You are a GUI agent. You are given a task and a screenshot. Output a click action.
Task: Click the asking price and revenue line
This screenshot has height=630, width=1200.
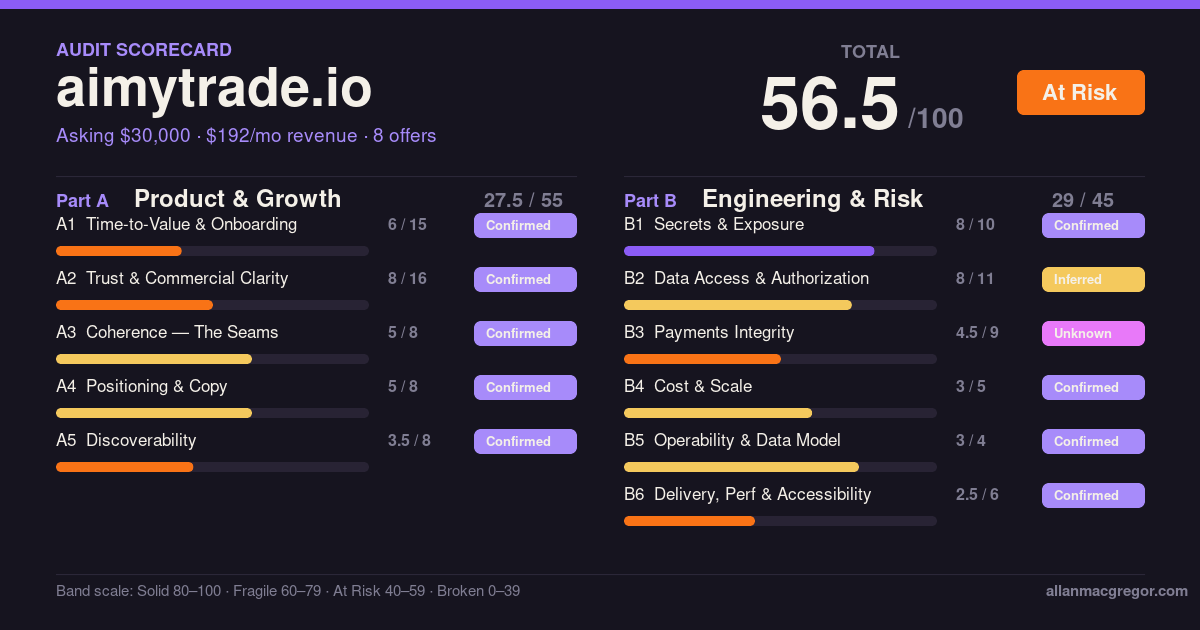pos(246,135)
